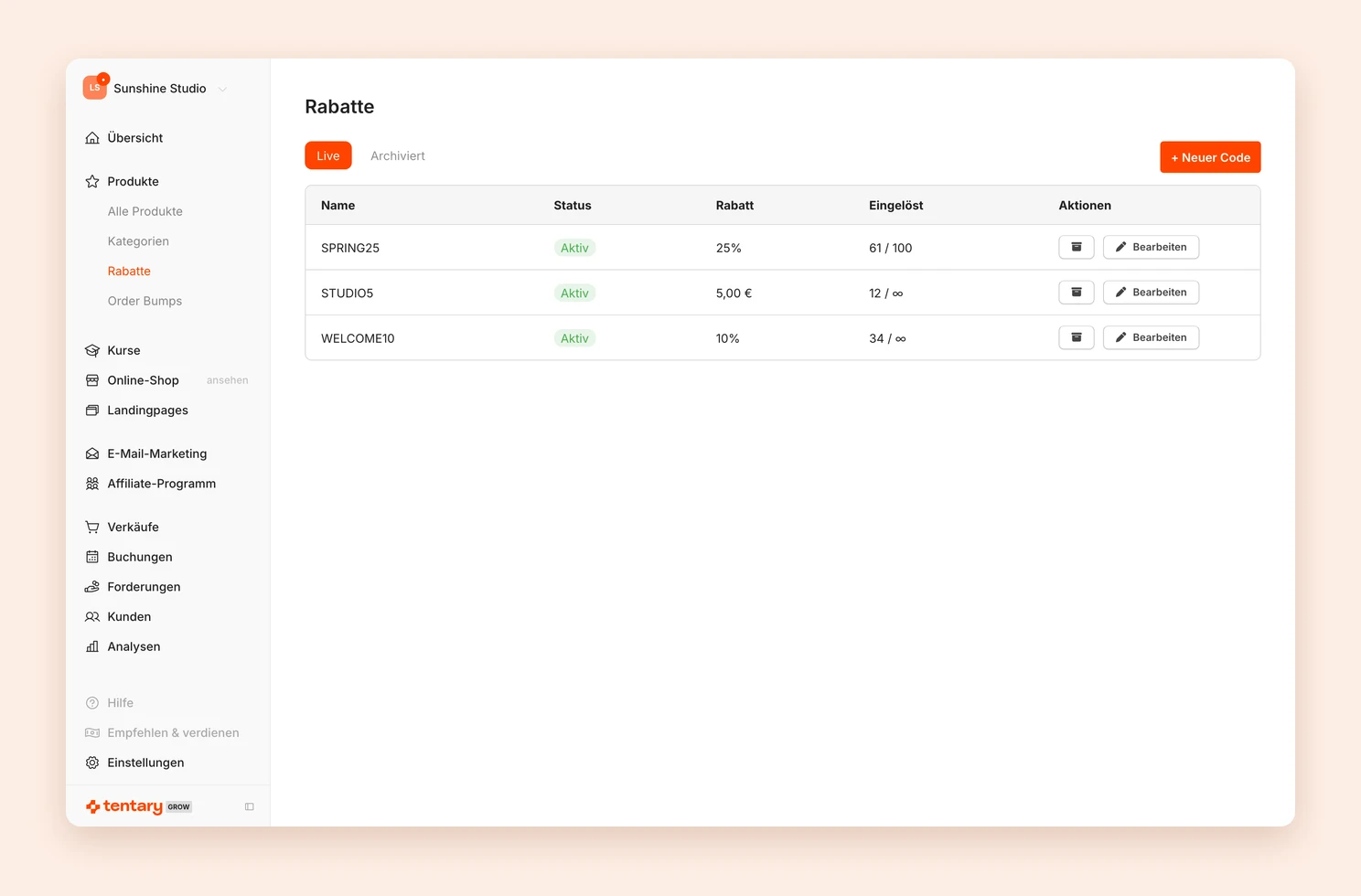
Task: Collapse the Produkte menu section
Action: point(133,181)
